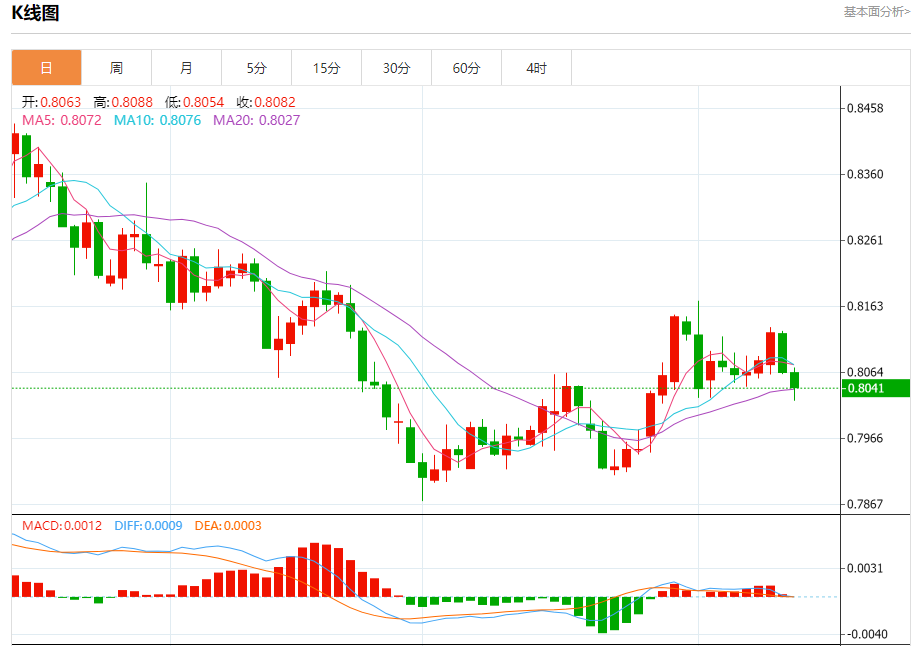Select the 日 daily chart tab
The height and width of the screenshot is (646, 915).
click(47, 68)
